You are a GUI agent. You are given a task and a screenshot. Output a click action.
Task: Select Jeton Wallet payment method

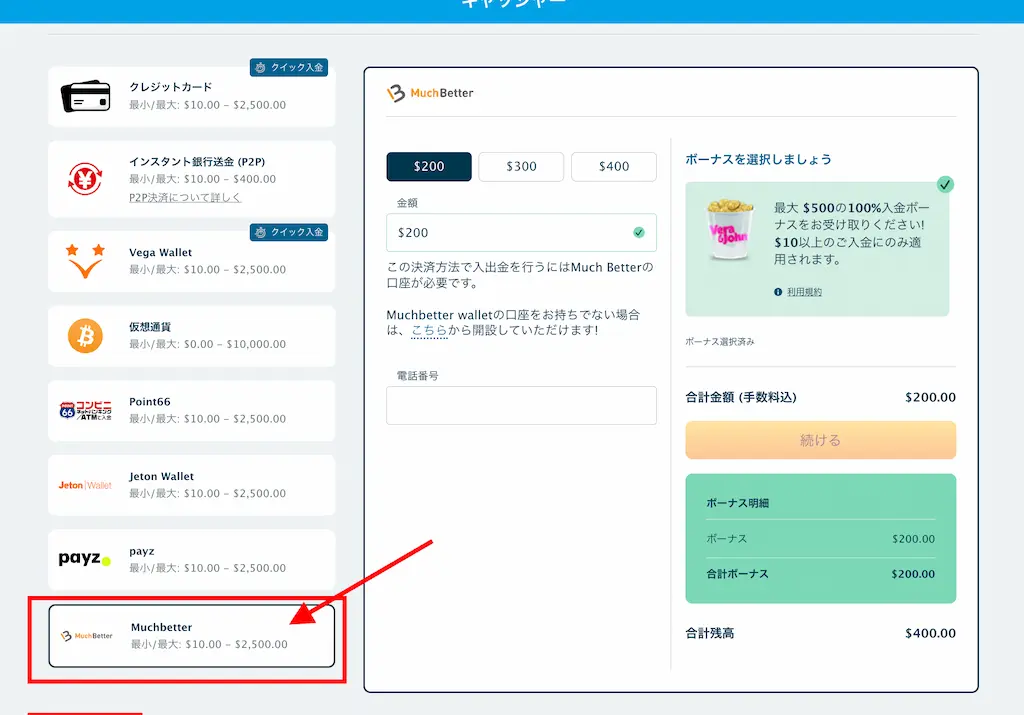pos(191,485)
